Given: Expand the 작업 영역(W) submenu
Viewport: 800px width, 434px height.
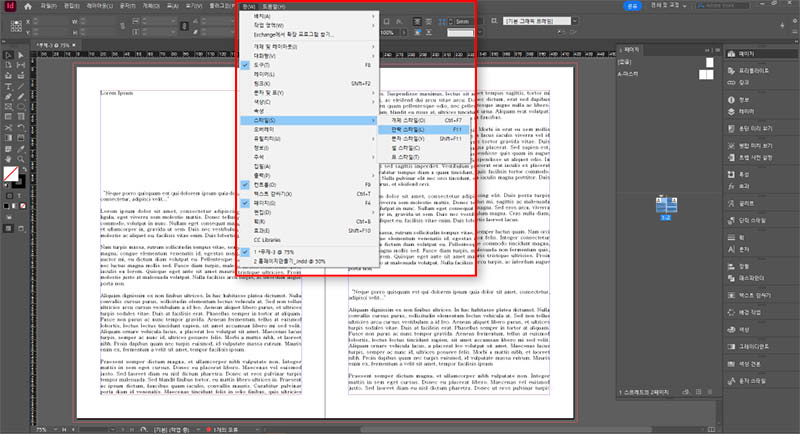Looking at the screenshot, I should point(309,25).
